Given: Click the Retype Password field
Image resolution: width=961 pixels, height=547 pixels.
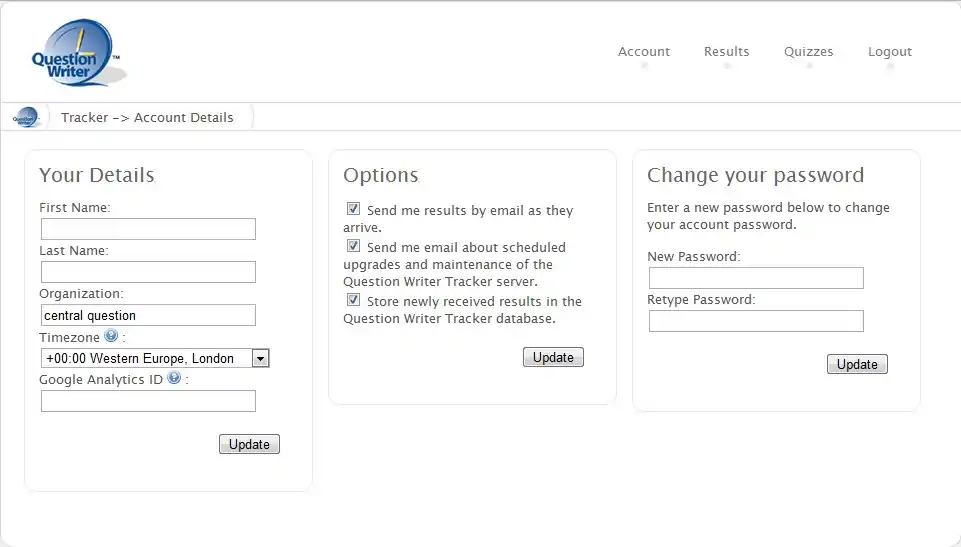Looking at the screenshot, I should (756, 321).
